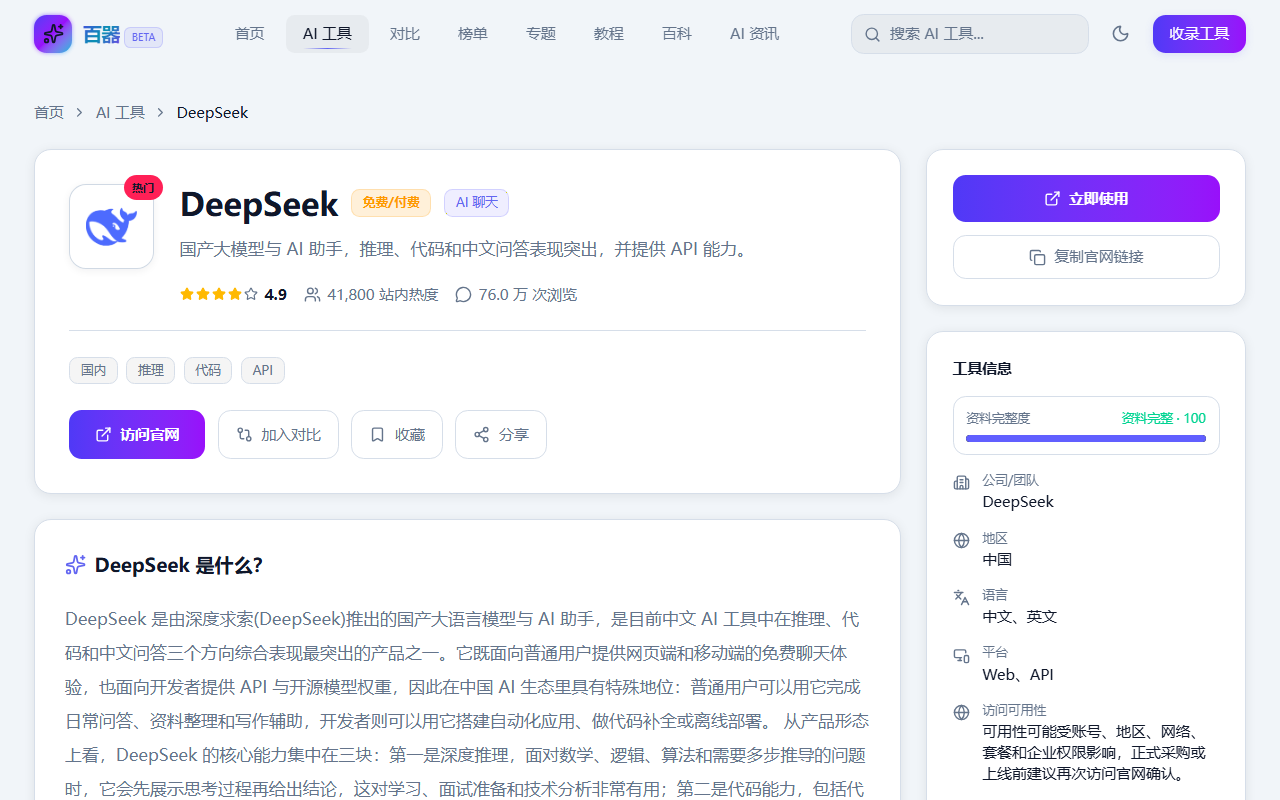Image resolution: width=1280 pixels, height=800 pixels.
Task: Open AI 资讯 in navigation
Action: pos(754,34)
